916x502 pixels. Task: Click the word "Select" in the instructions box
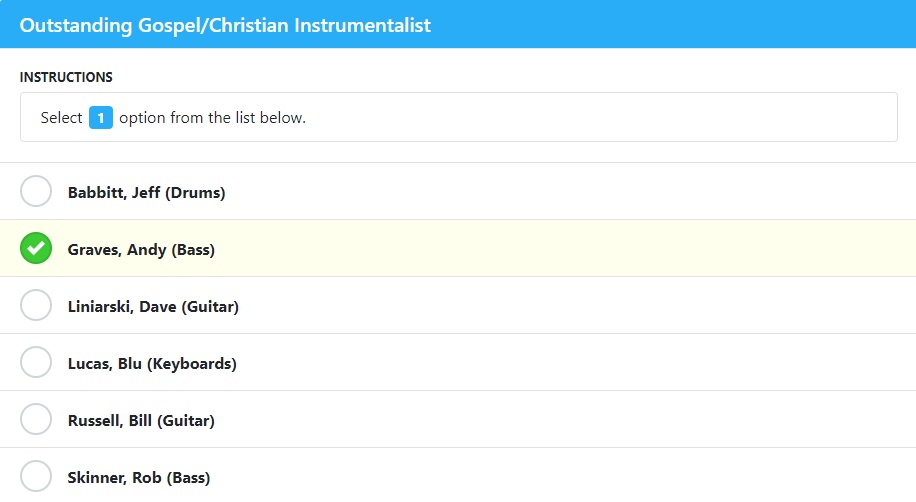pos(61,117)
